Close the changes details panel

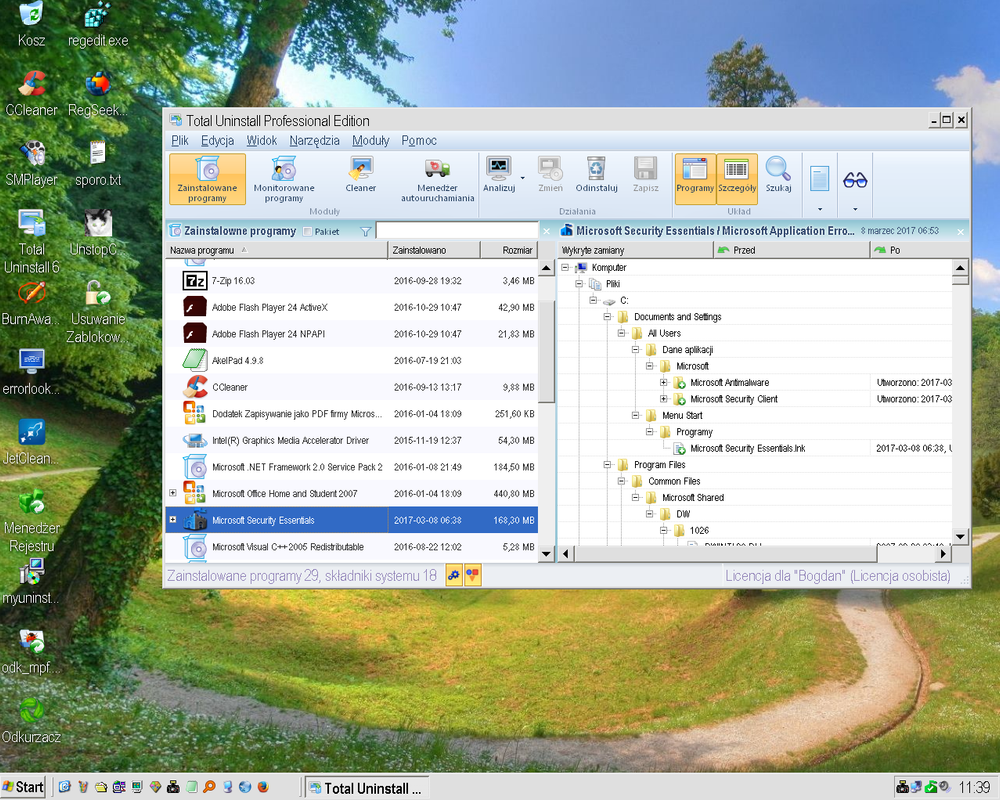960,232
